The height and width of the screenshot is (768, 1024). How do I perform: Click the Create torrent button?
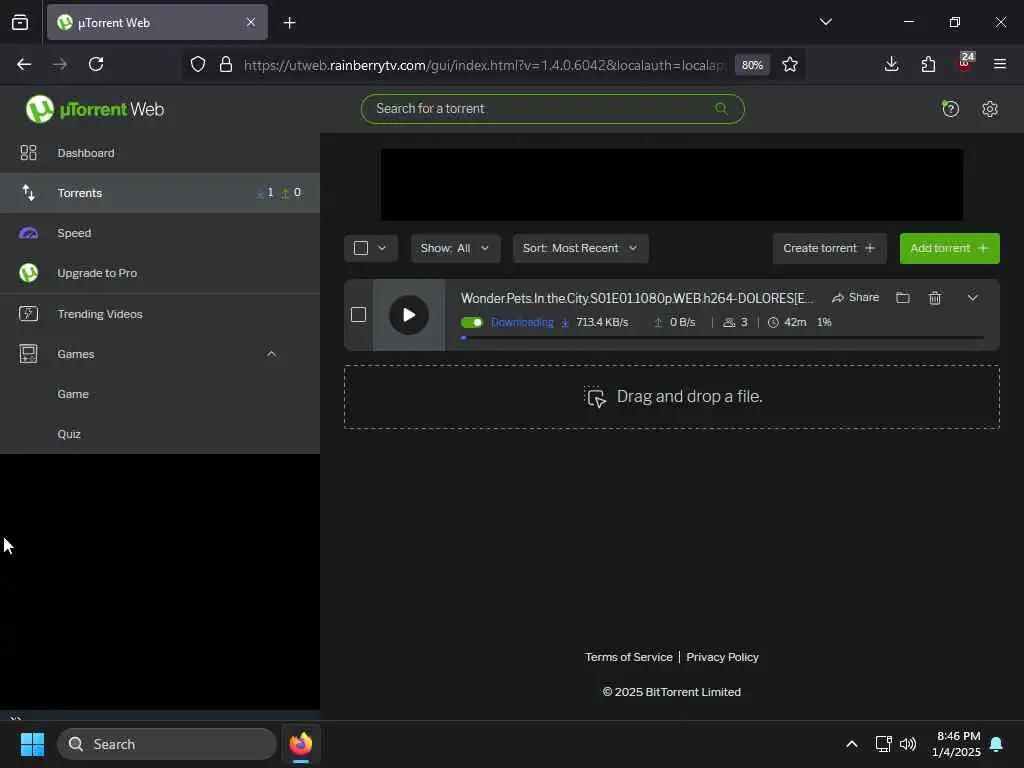[829, 248]
